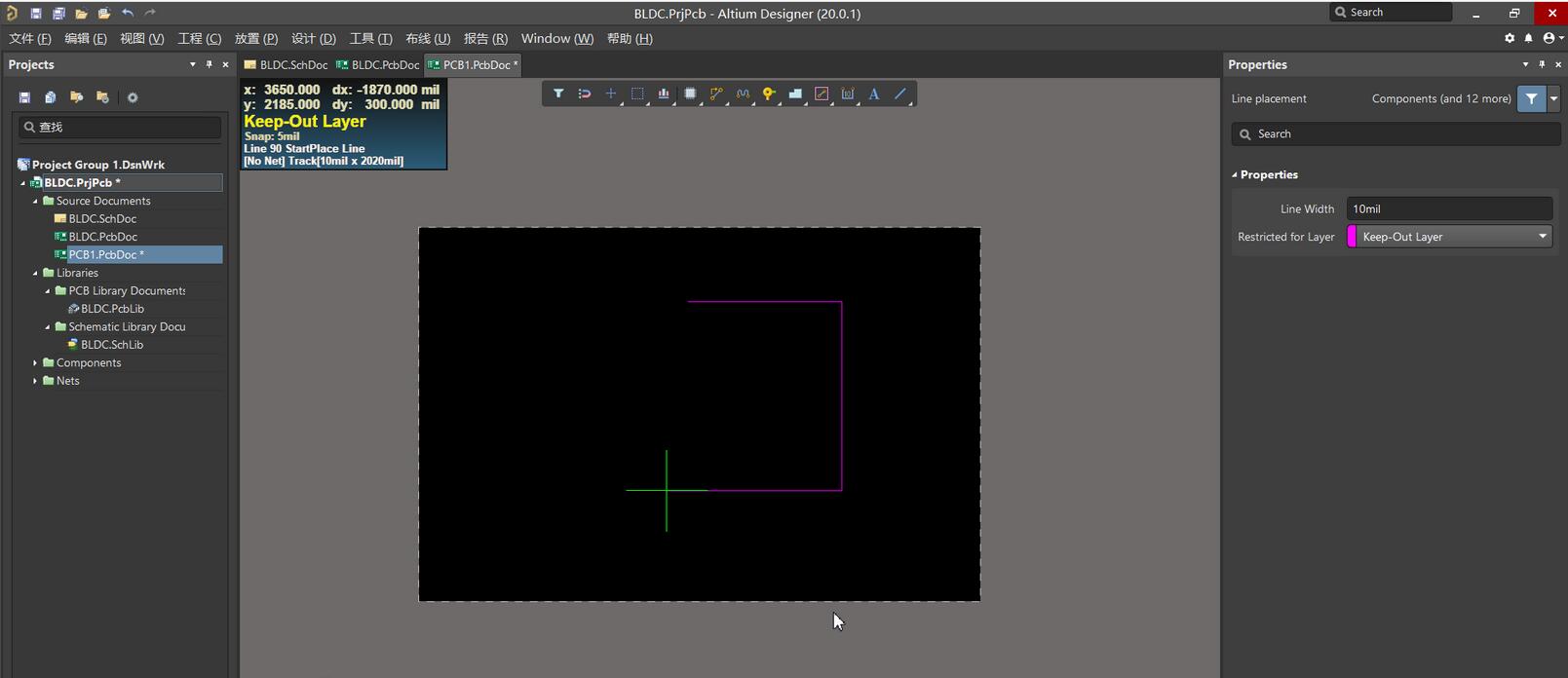Select the track length tuning icon
1568x678 pixels.
[743, 94]
